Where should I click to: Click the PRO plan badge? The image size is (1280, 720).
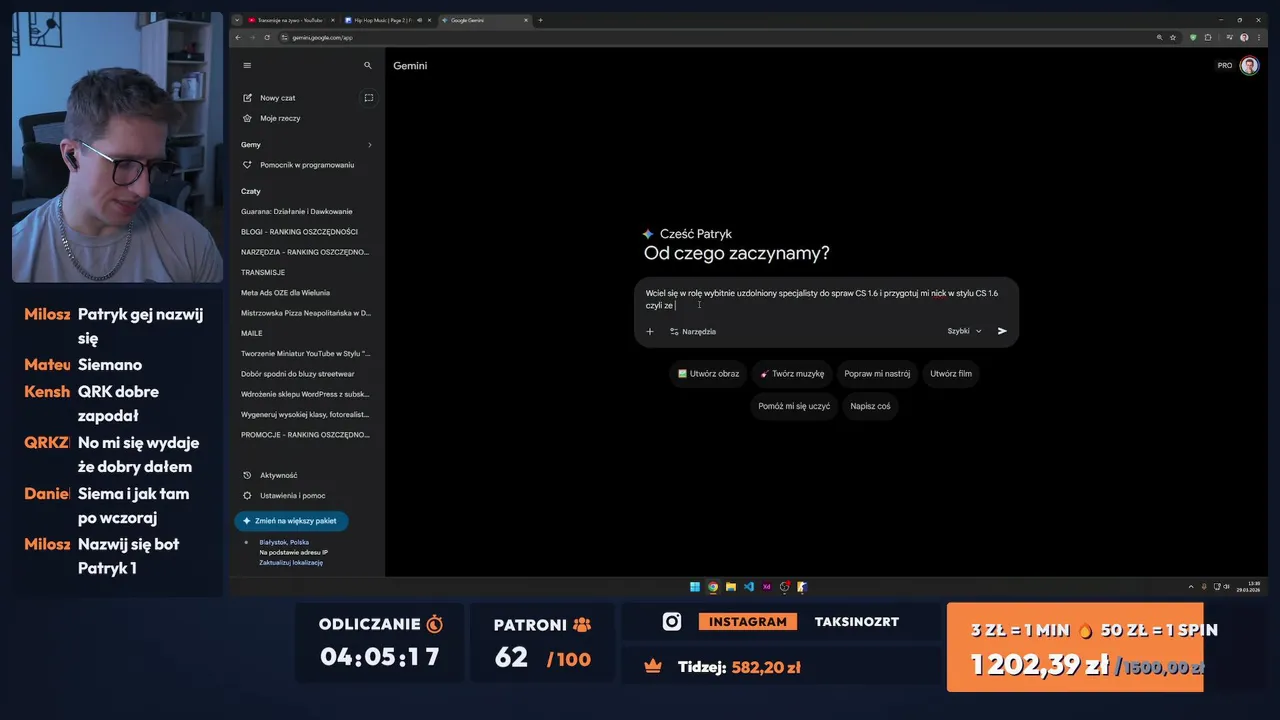click(x=1225, y=65)
